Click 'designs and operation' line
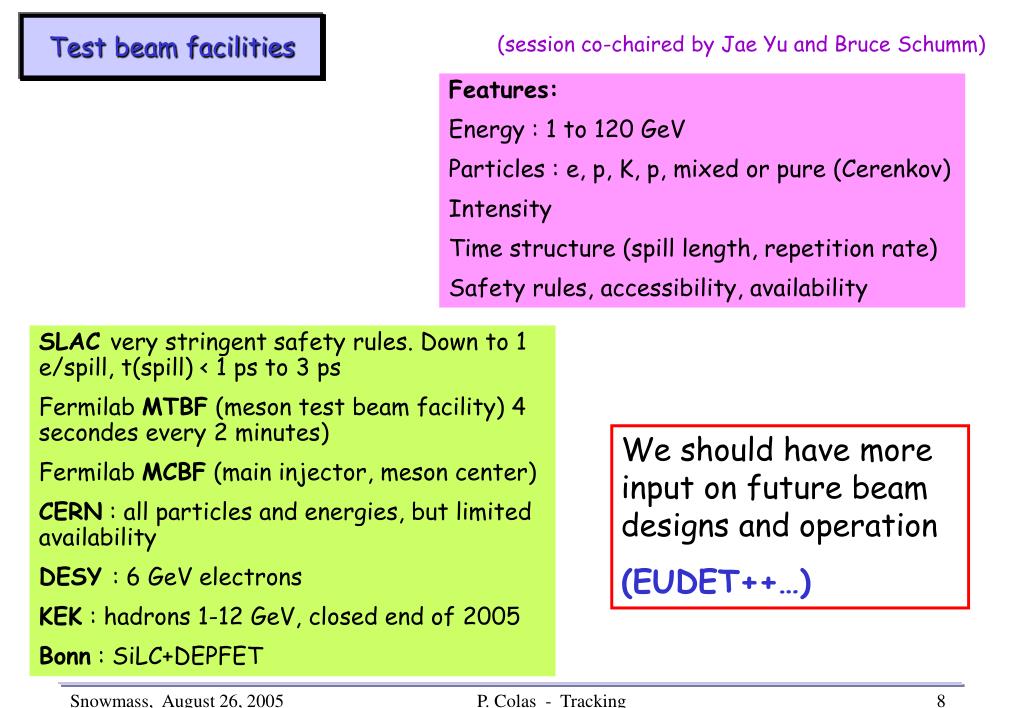 [780, 526]
